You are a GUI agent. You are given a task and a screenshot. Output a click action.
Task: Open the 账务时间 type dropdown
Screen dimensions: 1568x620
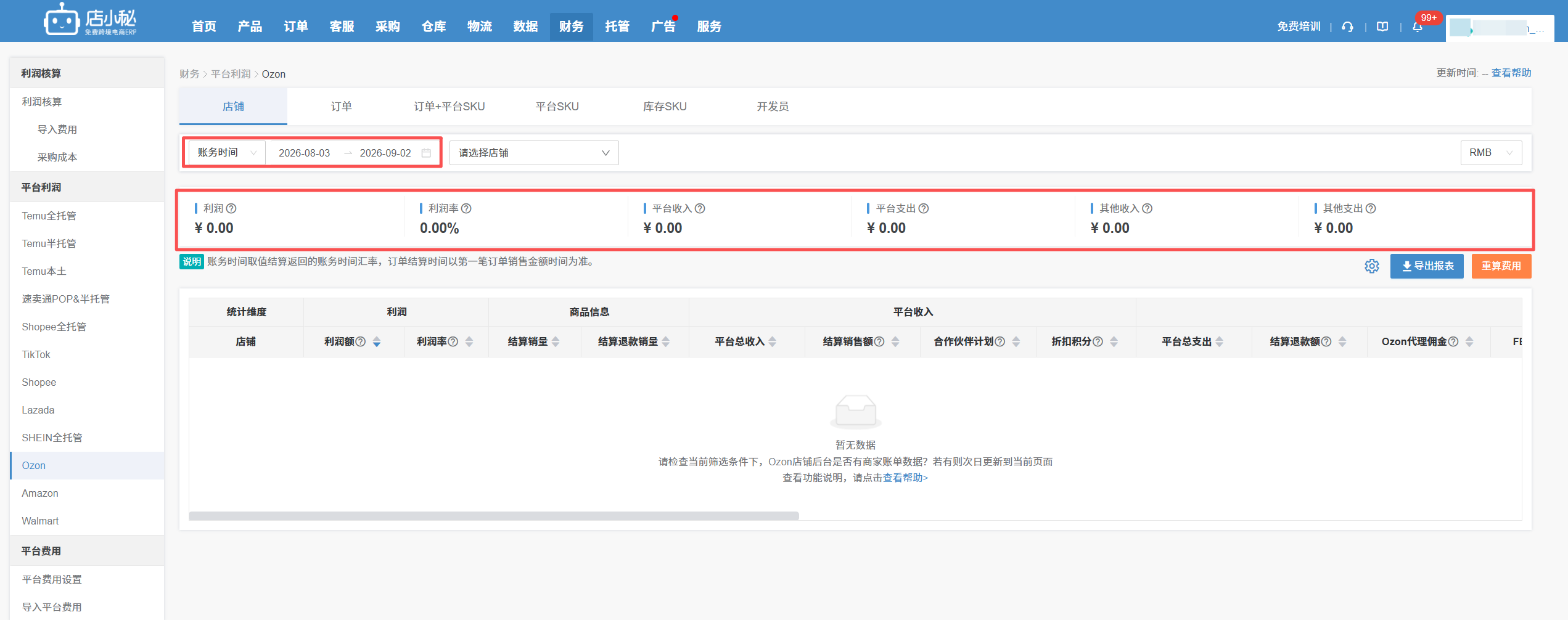pos(227,153)
